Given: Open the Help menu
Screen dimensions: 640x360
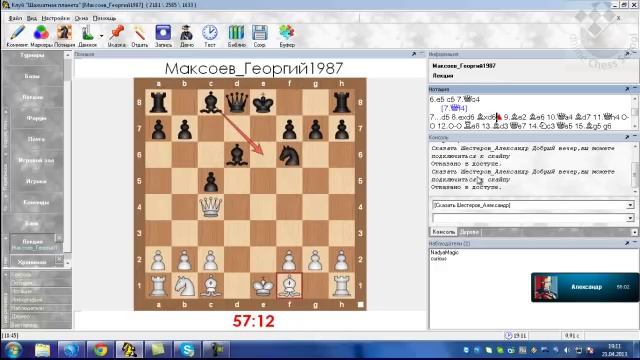Looking at the screenshot, I should click(104, 18).
